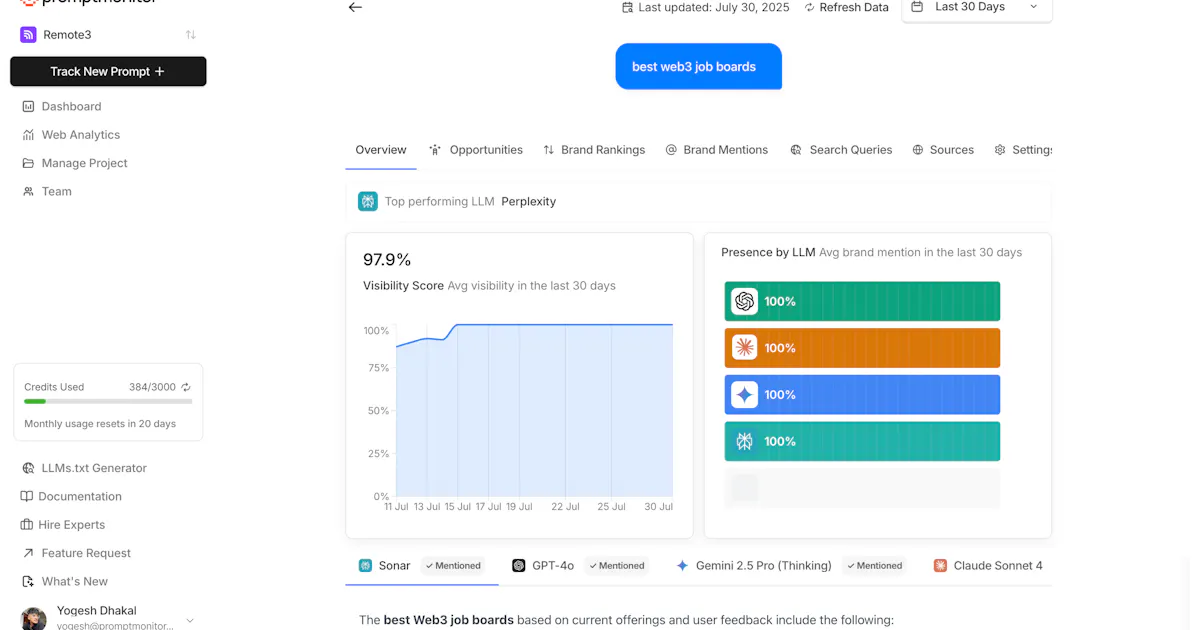Open Hire Experts link
1200x630 pixels.
(71, 525)
